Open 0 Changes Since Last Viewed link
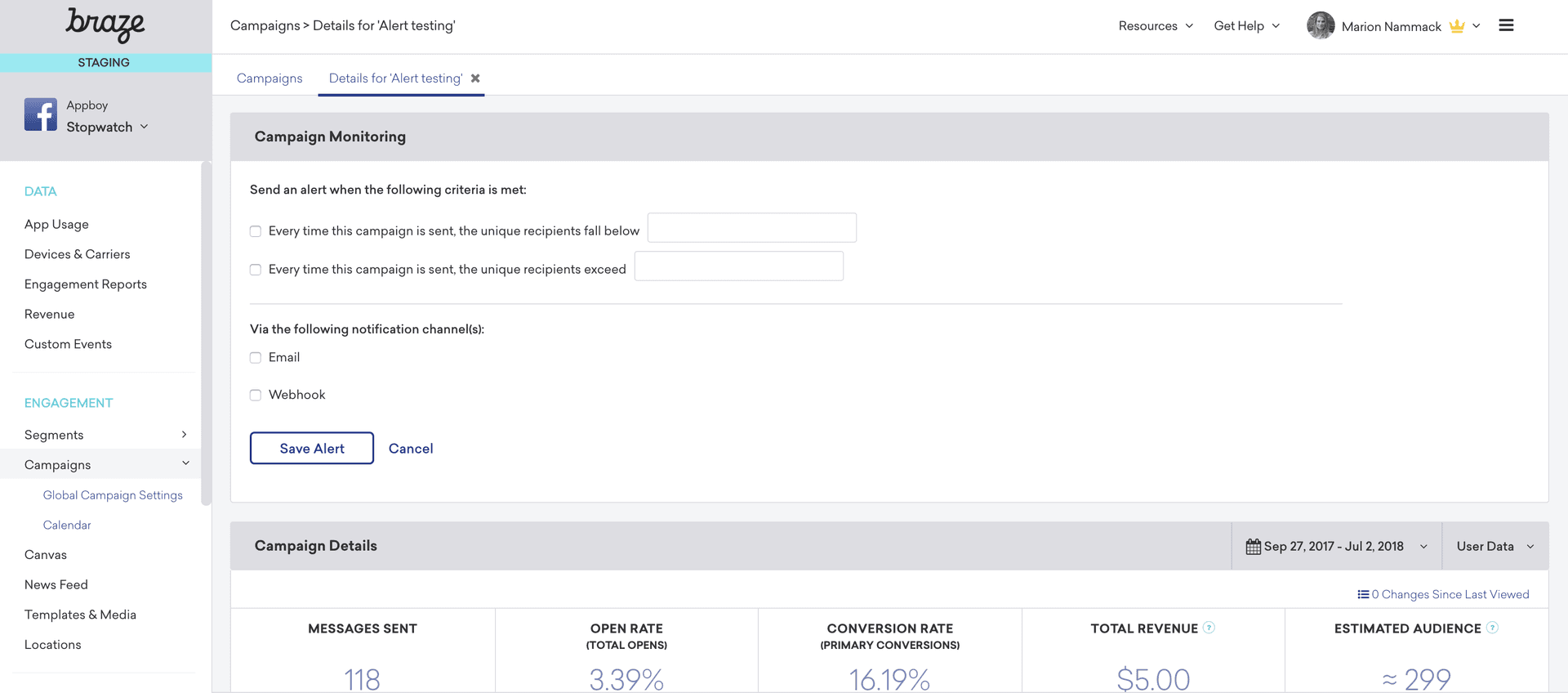Viewport: 1568px width, 693px height. [x=1443, y=594]
